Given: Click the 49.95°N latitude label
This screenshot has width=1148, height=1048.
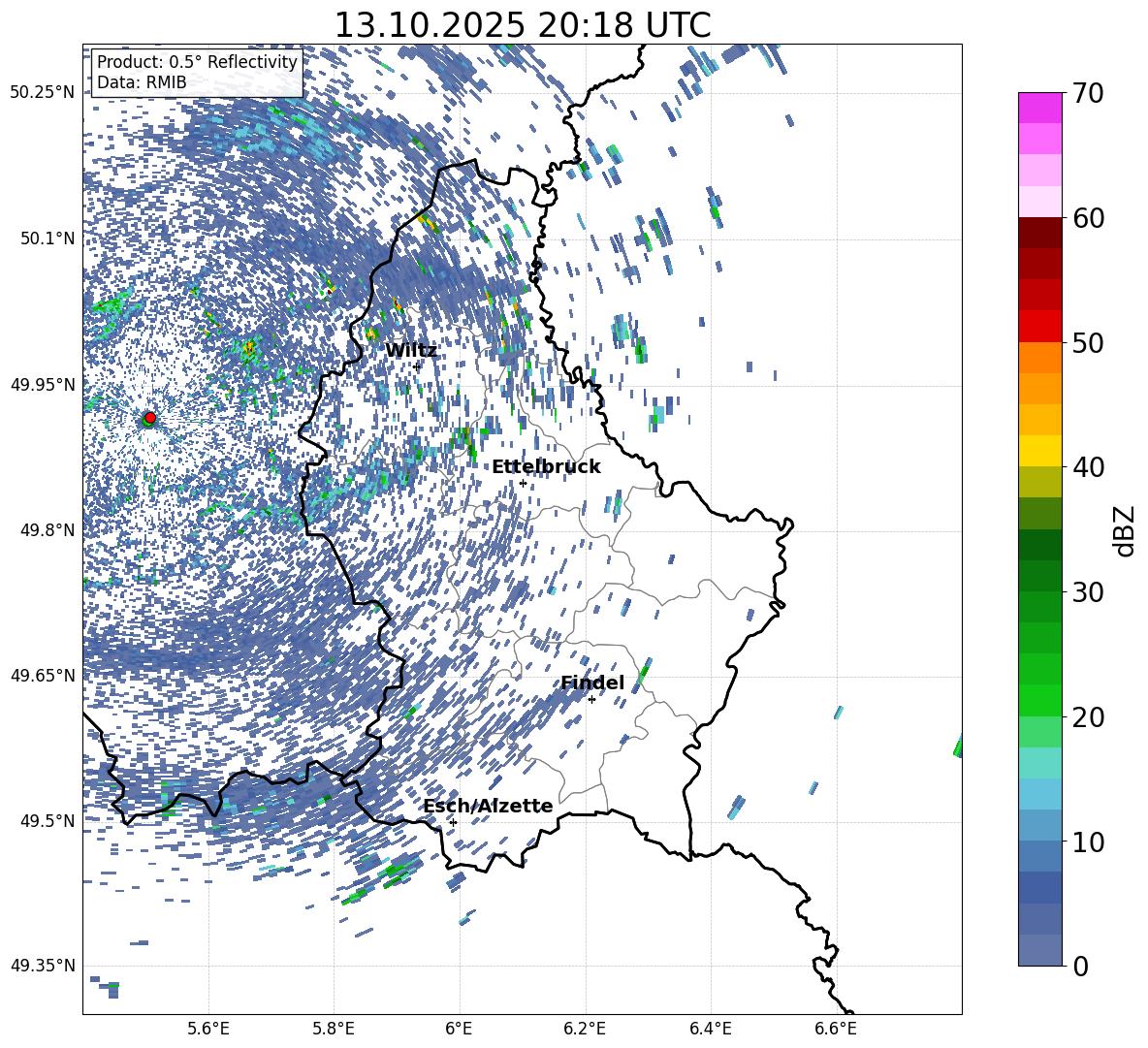Looking at the screenshot, I should pos(43,384).
